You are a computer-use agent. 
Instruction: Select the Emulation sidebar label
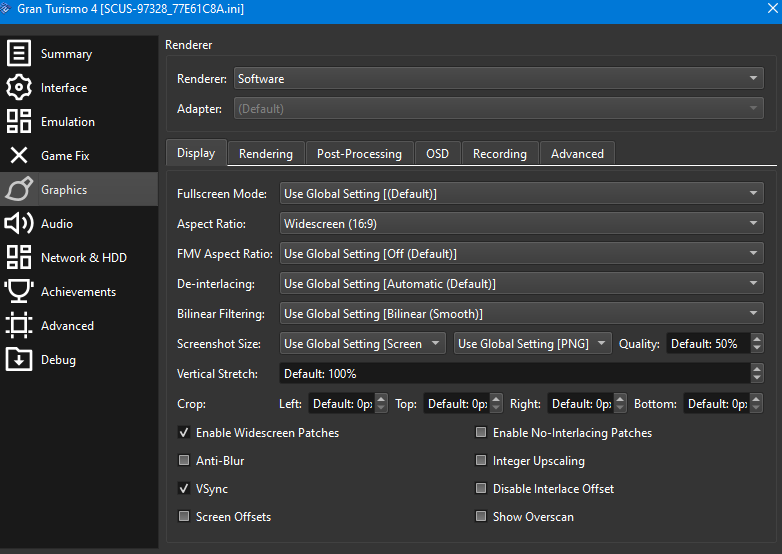coord(68,122)
